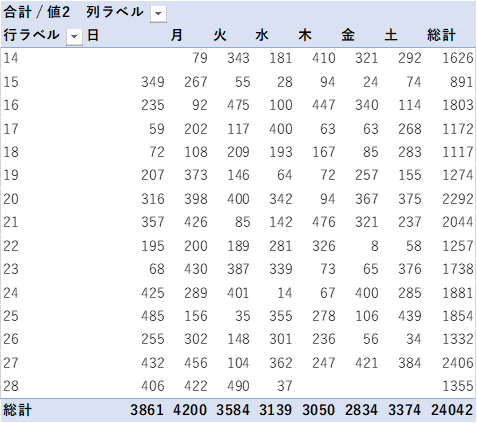Click the 月 column header
The height and width of the screenshot is (423, 477).
(x=177, y=35)
